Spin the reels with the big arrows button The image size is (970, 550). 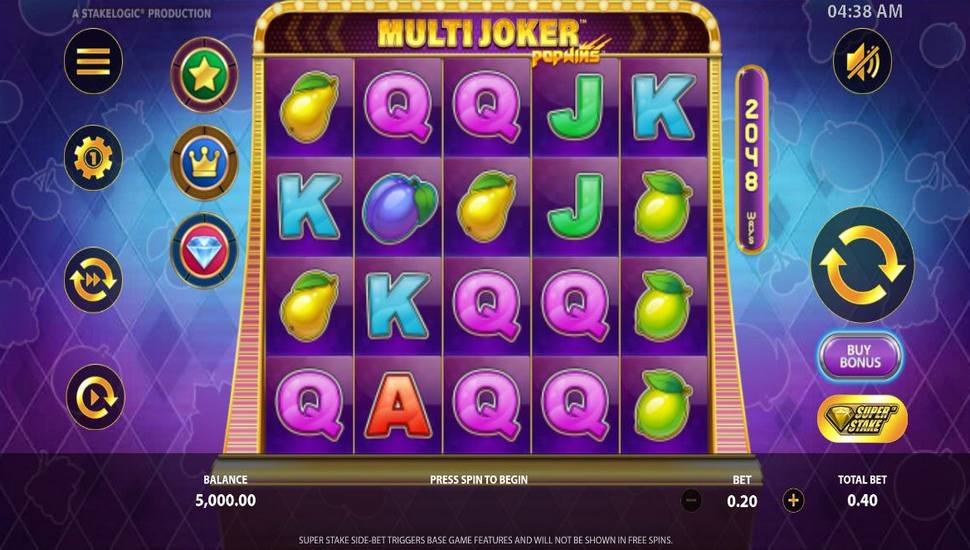pos(862,265)
